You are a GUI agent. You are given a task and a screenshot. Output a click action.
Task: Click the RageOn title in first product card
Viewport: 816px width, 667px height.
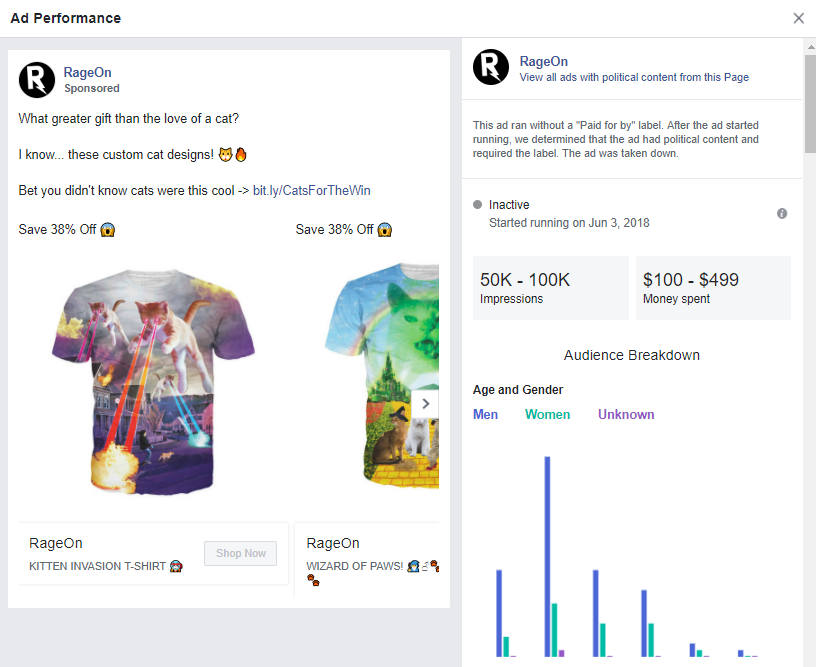click(x=56, y=543)
